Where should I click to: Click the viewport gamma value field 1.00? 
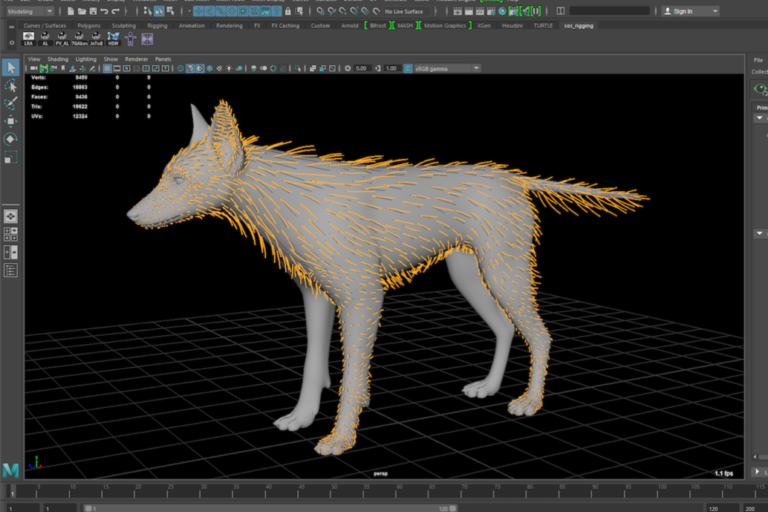pyautogui.click(x=391, y=68)
